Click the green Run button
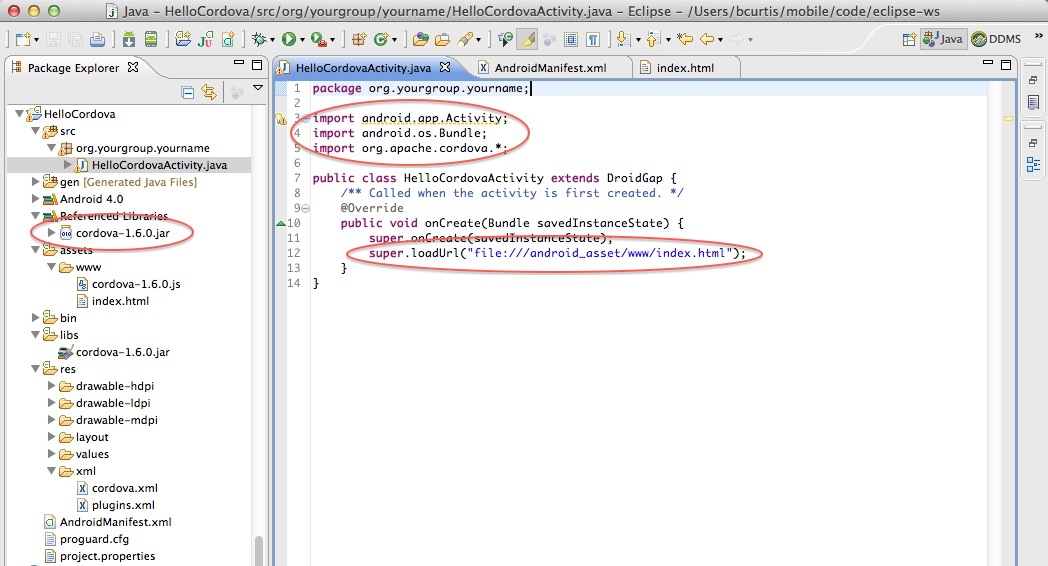The width and height of the screenshot is (1048, 566). (288, 40)
